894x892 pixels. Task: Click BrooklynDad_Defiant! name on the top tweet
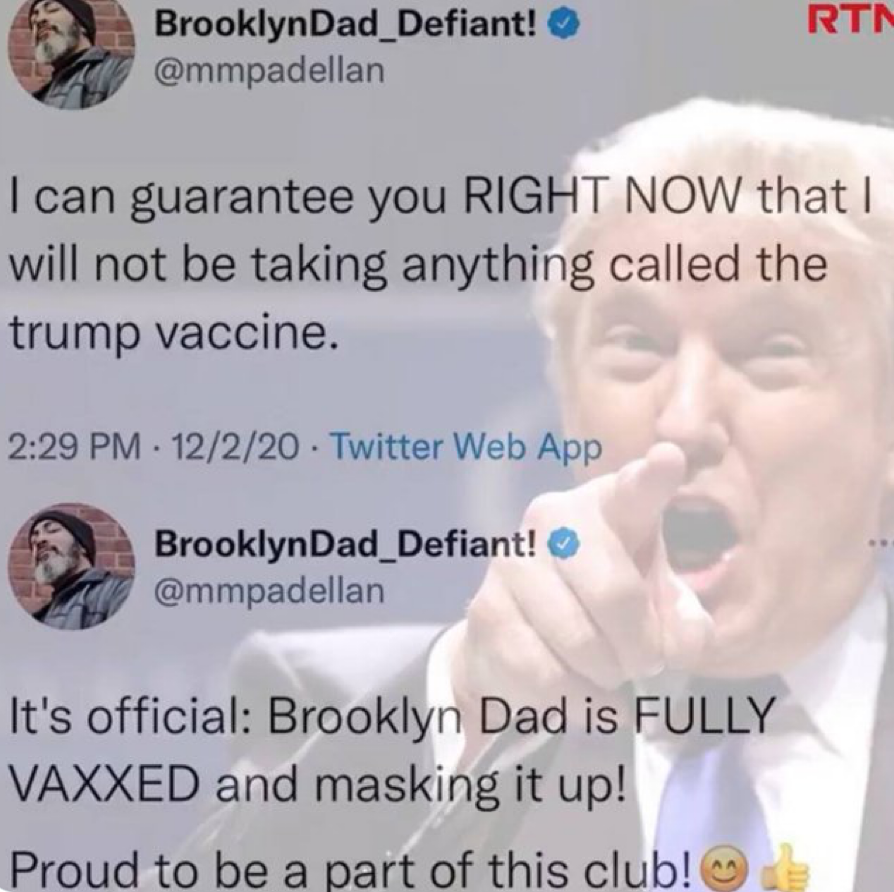tap(346, 25)
